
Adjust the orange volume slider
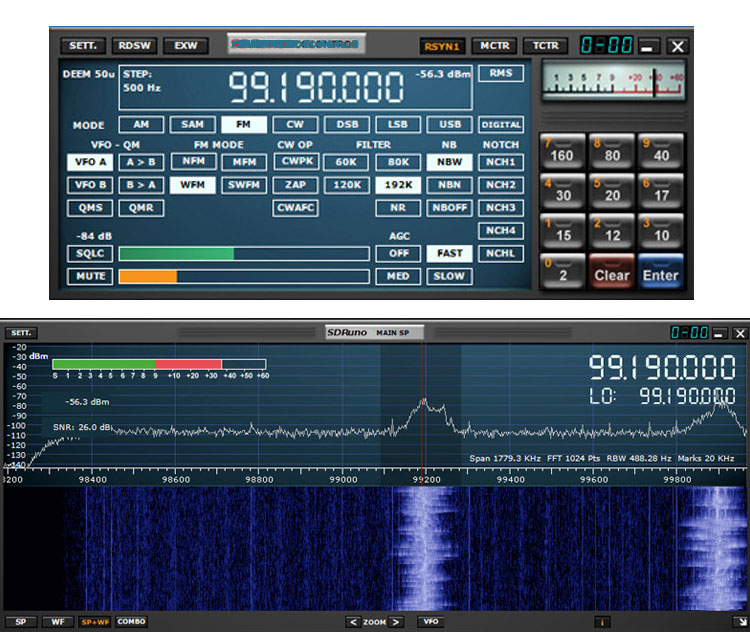coord(244,277)
